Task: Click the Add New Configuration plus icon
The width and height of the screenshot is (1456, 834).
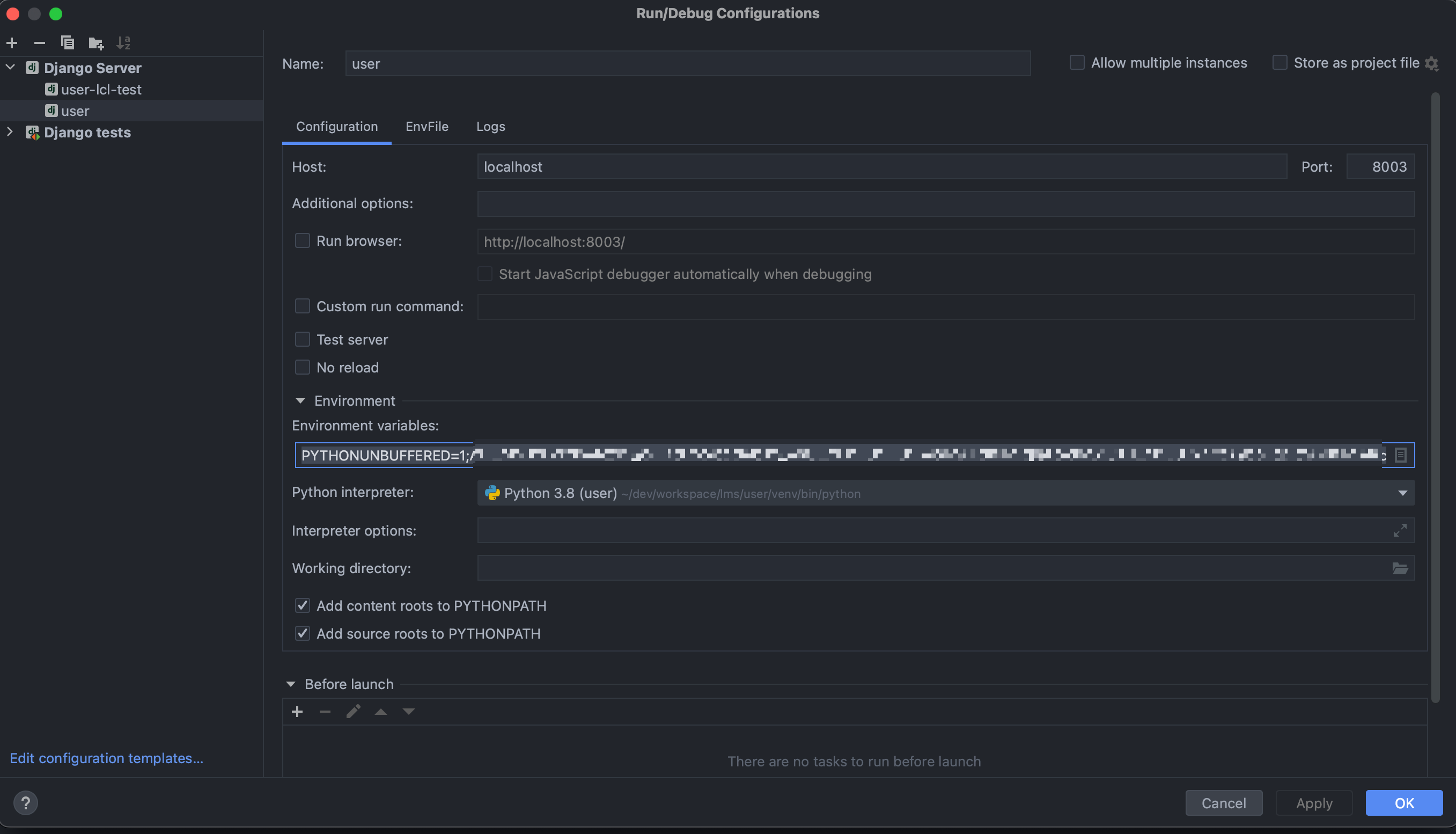Action: pyautogui.click(x=12, y=43)
